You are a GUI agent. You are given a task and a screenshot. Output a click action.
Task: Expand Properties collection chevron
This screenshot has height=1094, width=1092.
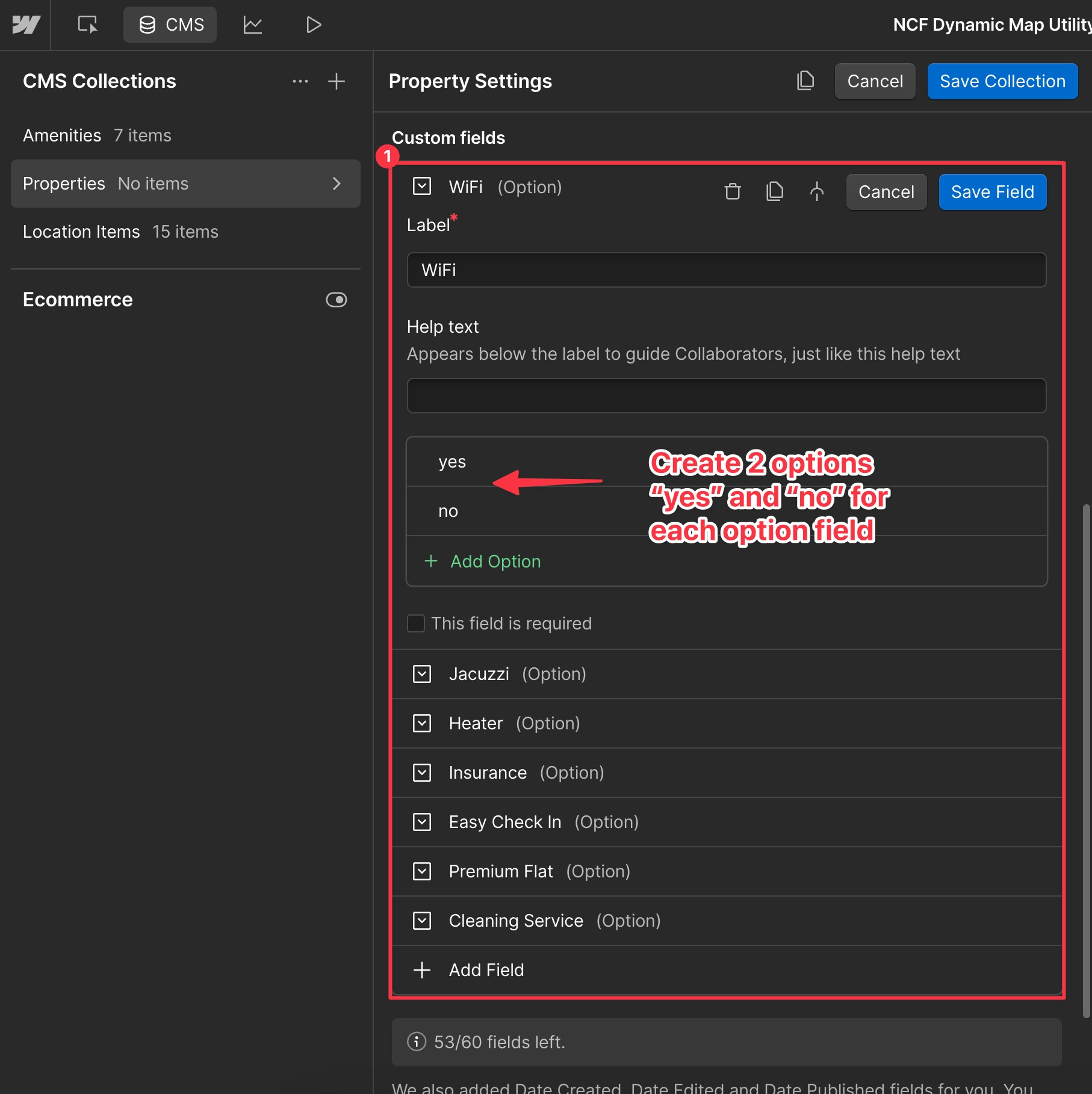(337, 184)
